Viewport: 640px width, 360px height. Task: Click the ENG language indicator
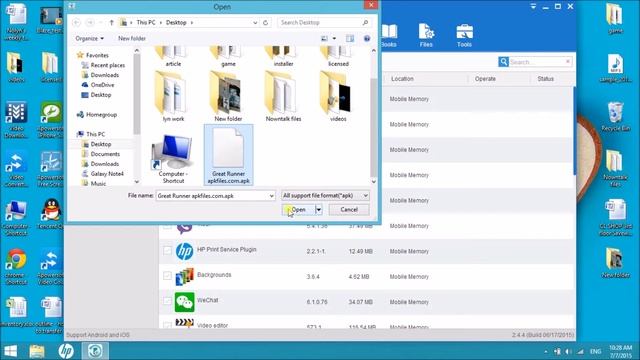coord(596,351)
